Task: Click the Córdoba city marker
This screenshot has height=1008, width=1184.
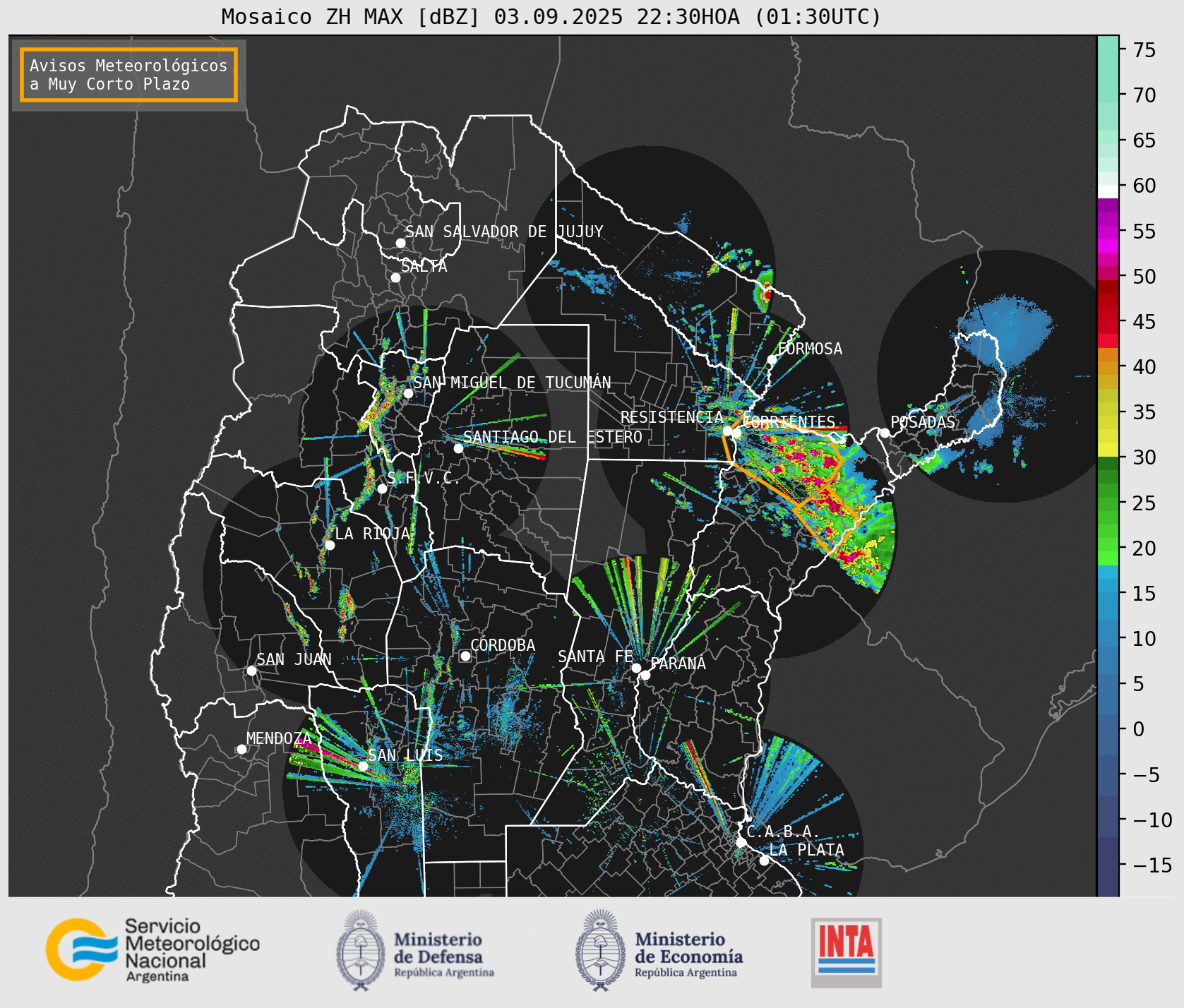Action: point(465,656)
